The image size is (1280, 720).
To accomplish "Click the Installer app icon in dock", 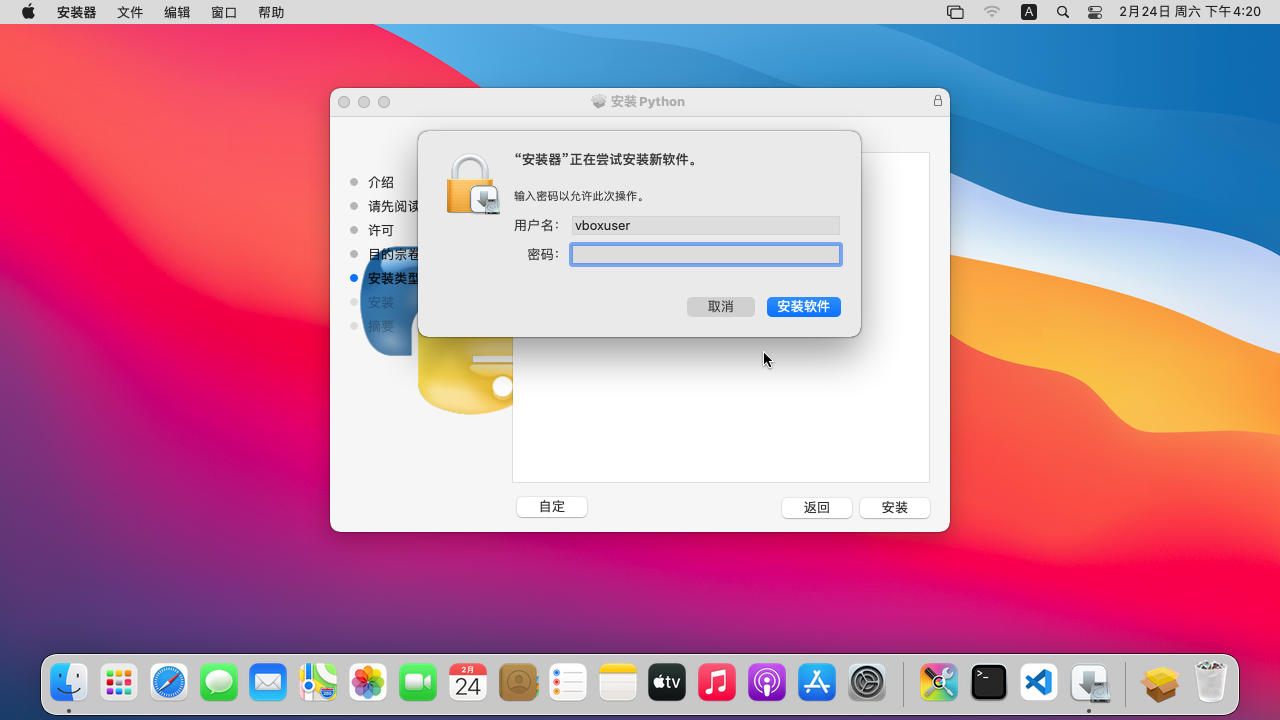I will click(1089, 683).
